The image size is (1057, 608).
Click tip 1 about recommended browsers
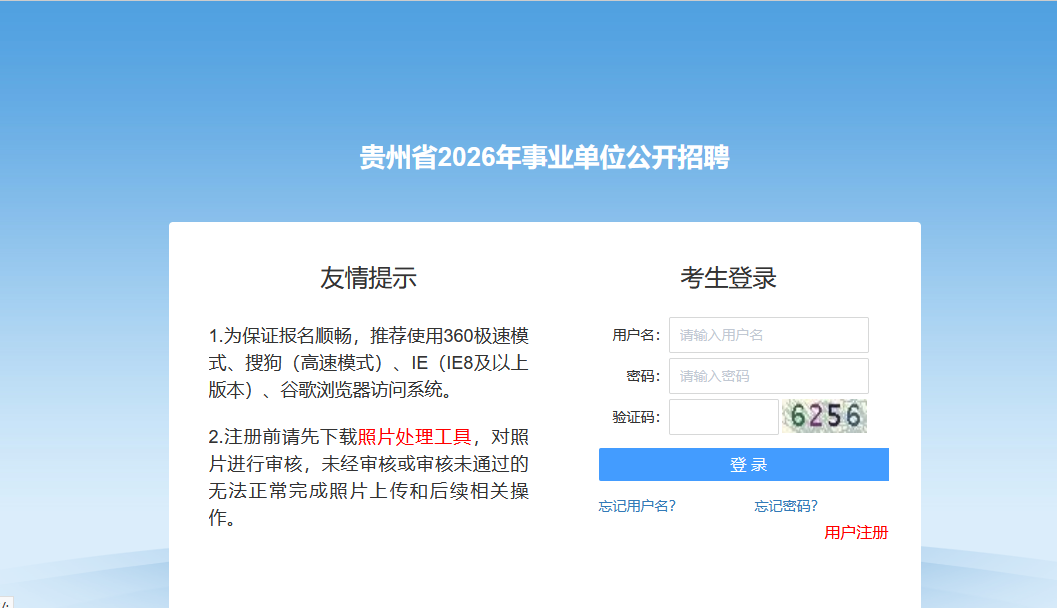(368, 363)
